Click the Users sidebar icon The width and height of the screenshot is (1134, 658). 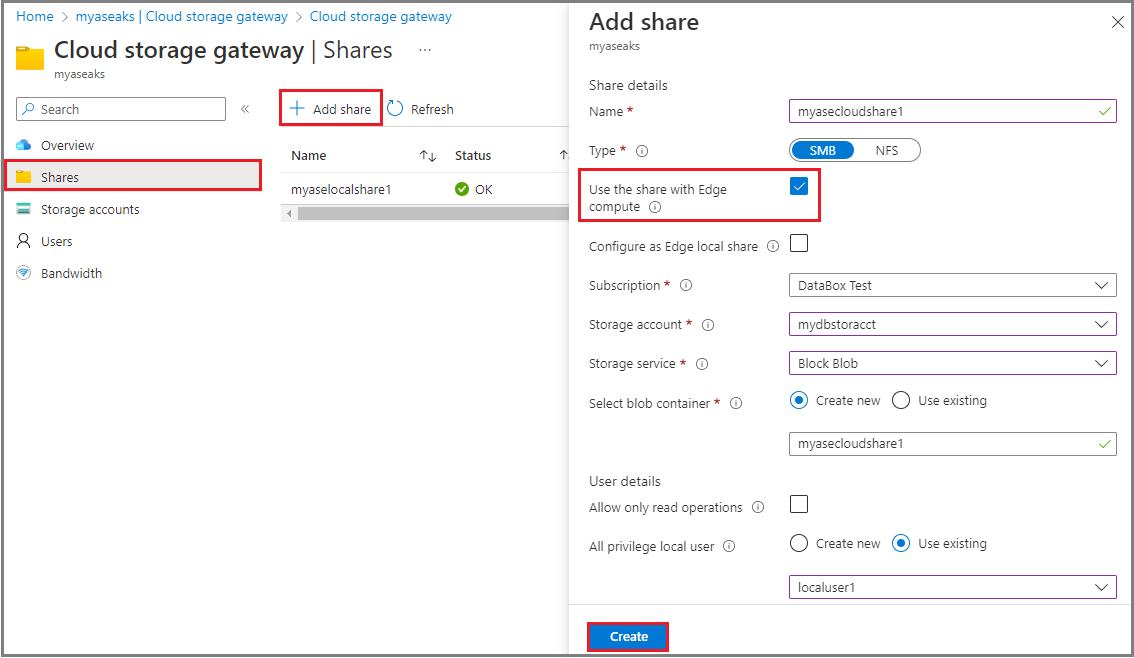22,241
